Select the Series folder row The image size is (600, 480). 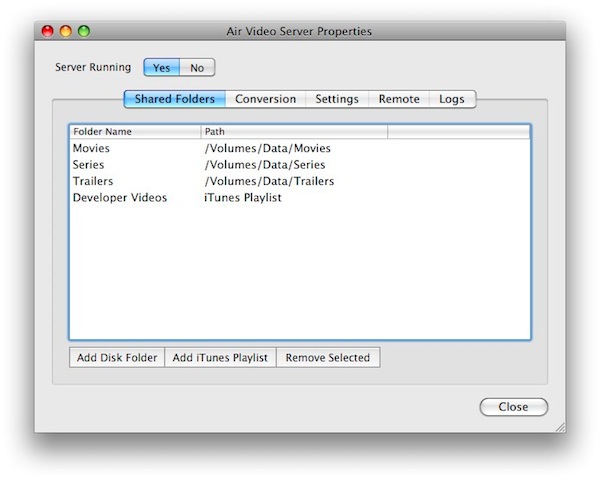point(300,165)
